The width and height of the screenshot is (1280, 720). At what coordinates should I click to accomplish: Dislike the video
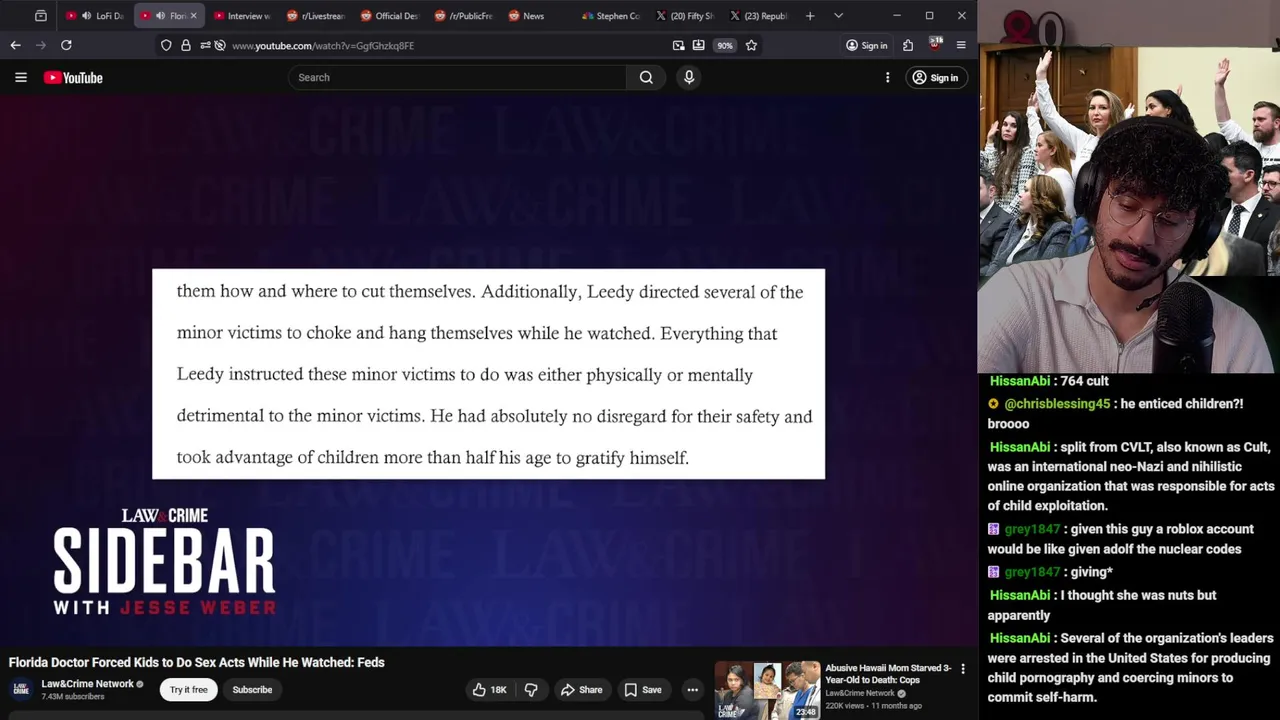(531, 689)
